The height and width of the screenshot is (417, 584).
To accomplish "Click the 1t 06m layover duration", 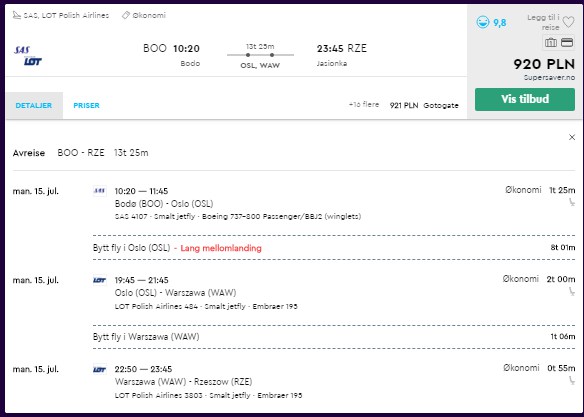I will click(x=563, y=337).
